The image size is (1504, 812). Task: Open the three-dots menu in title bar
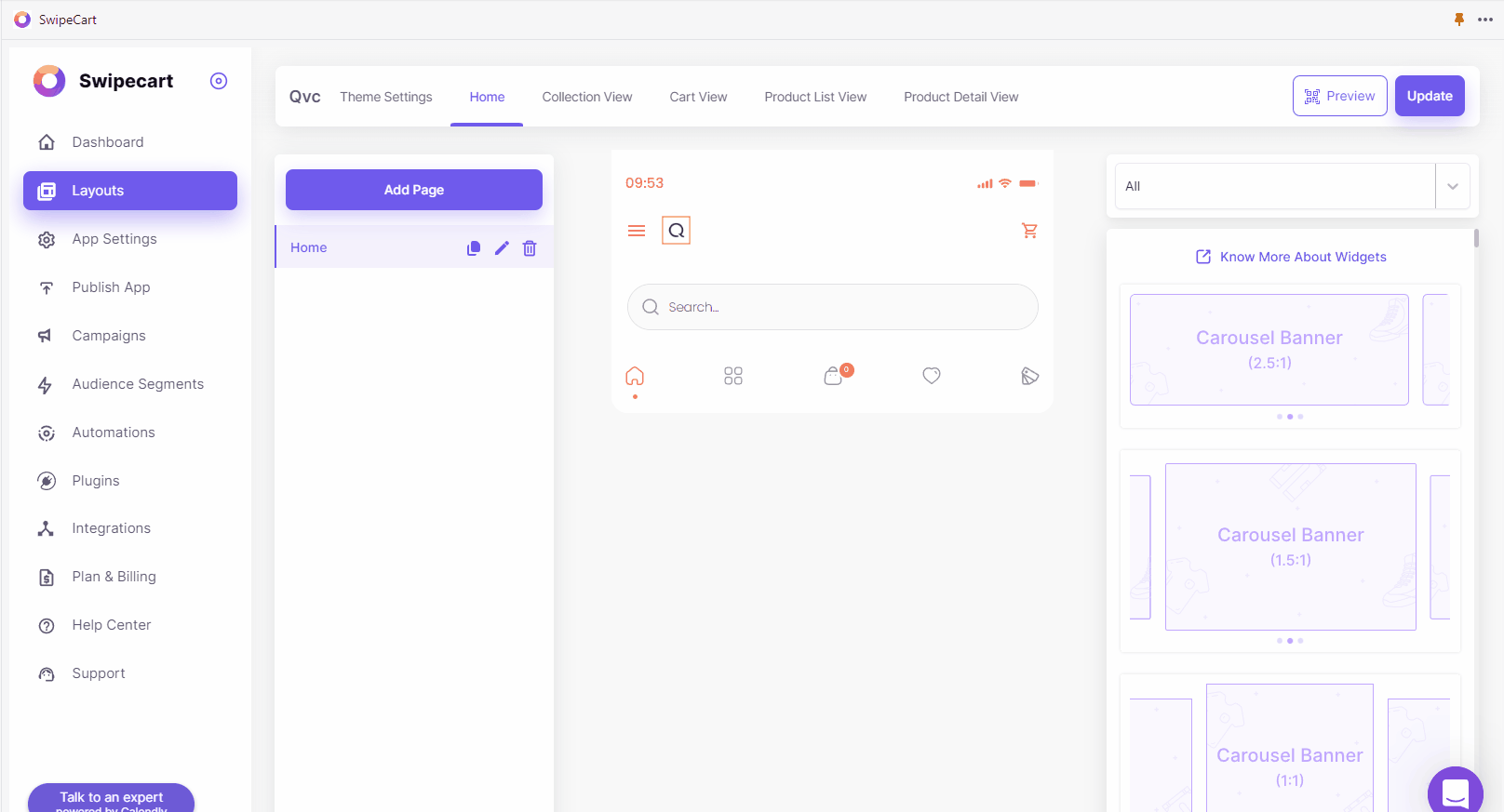tap(1485, 20)
